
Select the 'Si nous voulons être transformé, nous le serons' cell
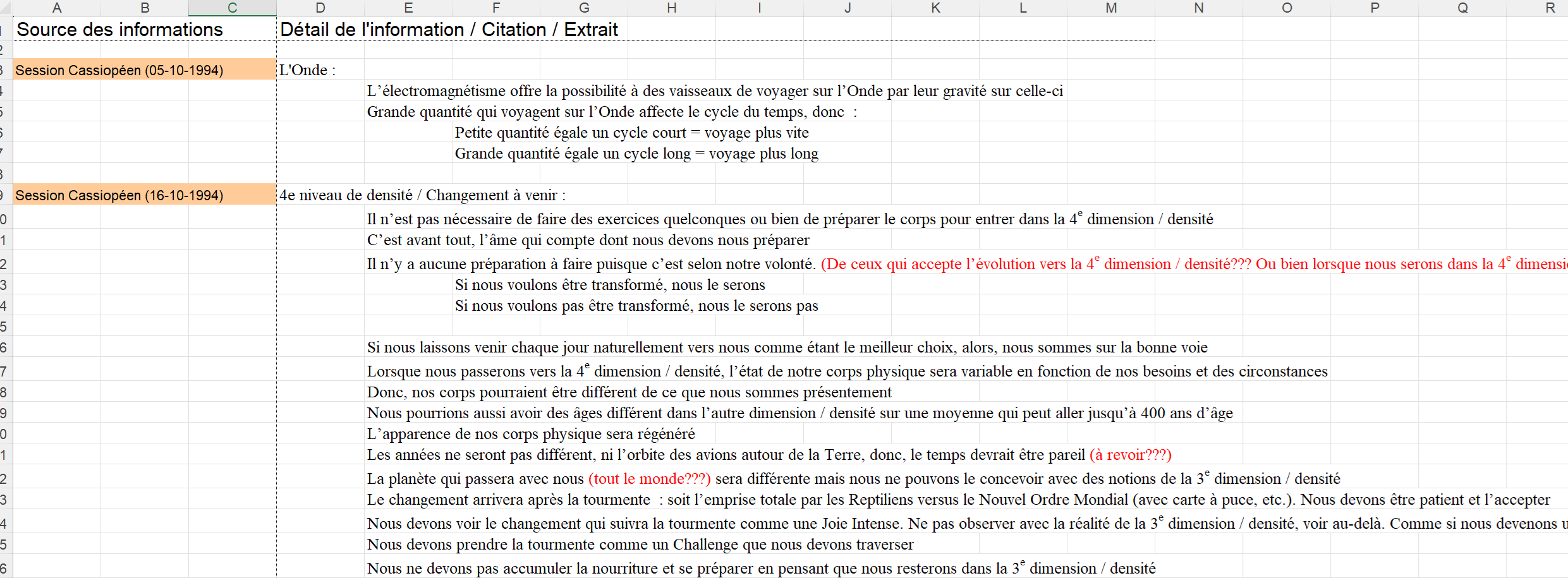[x=609, y=285]
